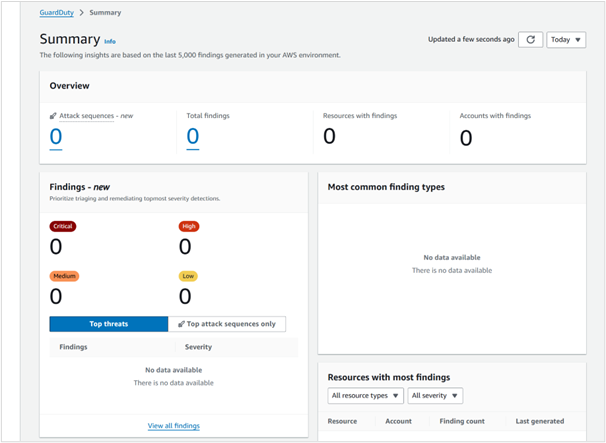Click the Attack sequences - new label
606x443 pixels.
[96, 116]
